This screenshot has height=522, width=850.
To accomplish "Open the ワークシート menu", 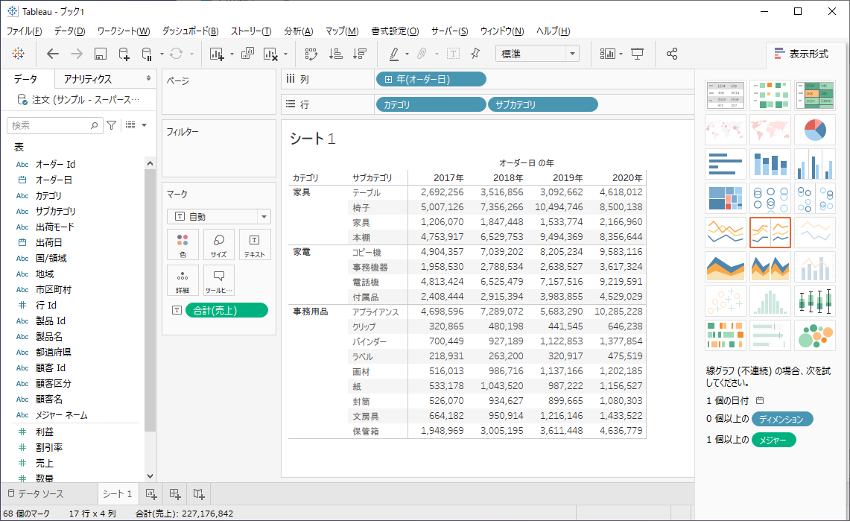I will (124, 31).
